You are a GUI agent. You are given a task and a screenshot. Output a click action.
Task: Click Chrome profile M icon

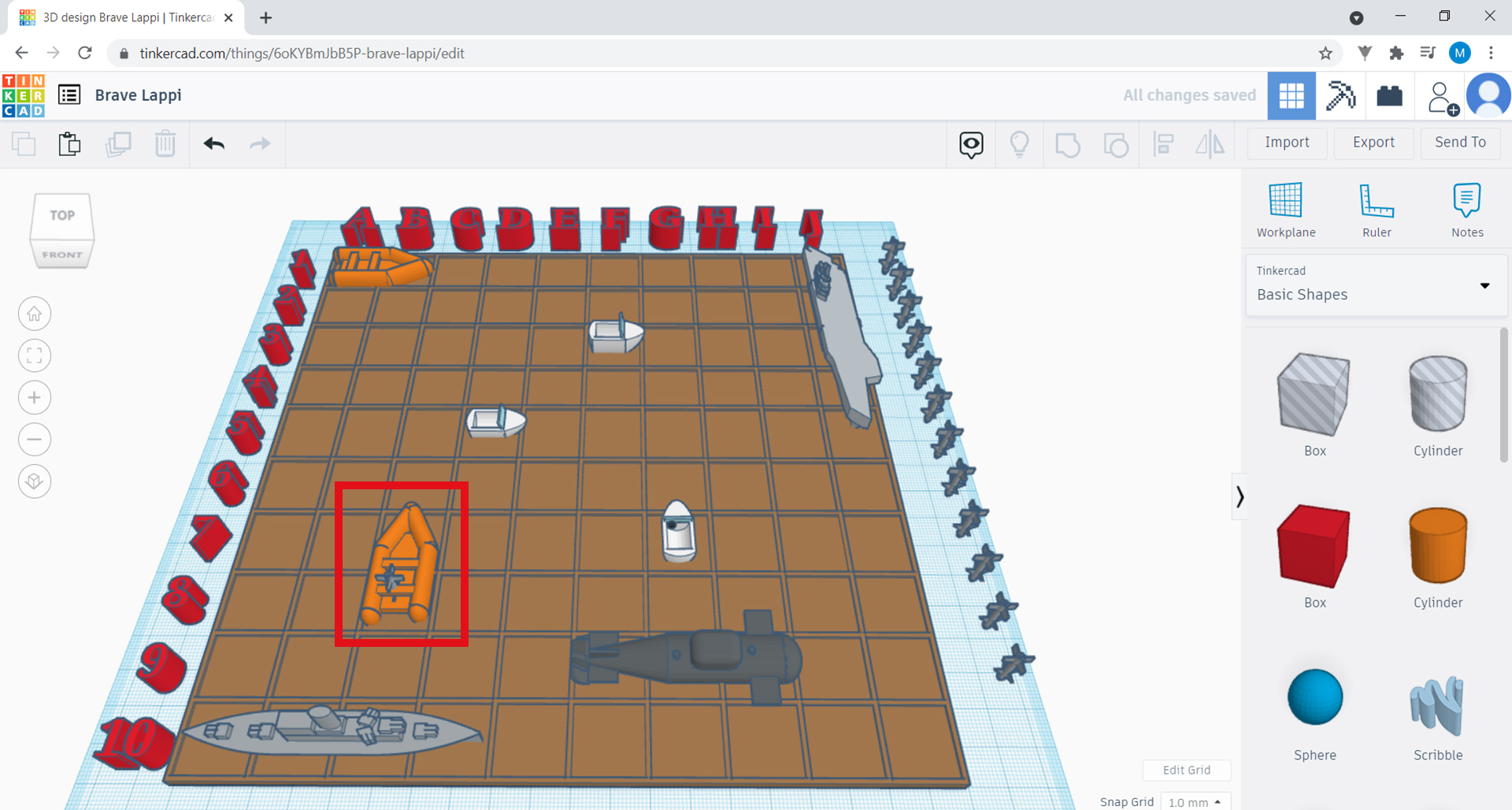(1459, 53)
